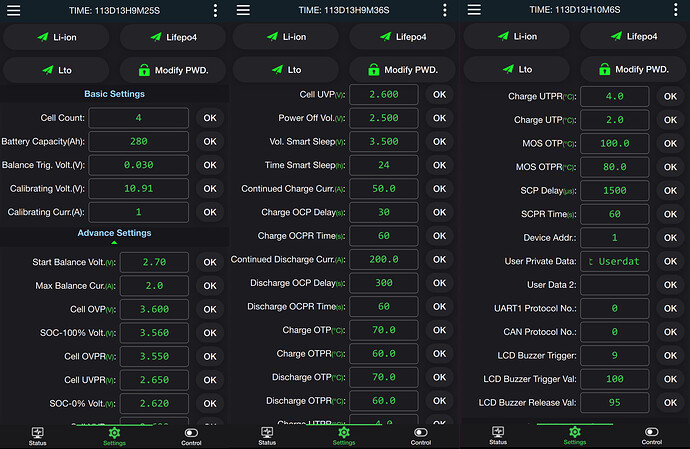Edit the Start Balance Volt. field
Image resolution: width=690 pixels, height=449 pixels.
154,262
